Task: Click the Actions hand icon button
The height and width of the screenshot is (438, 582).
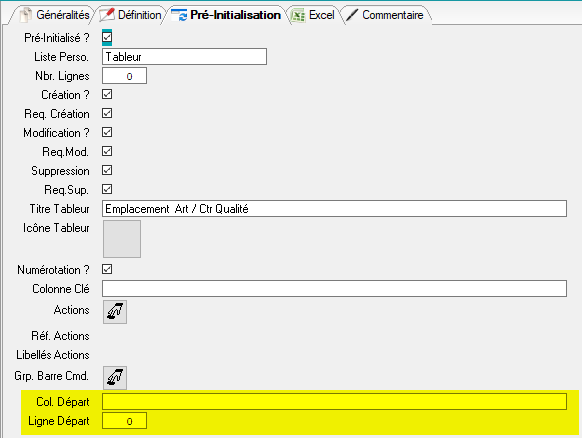Action: (115, 312)
